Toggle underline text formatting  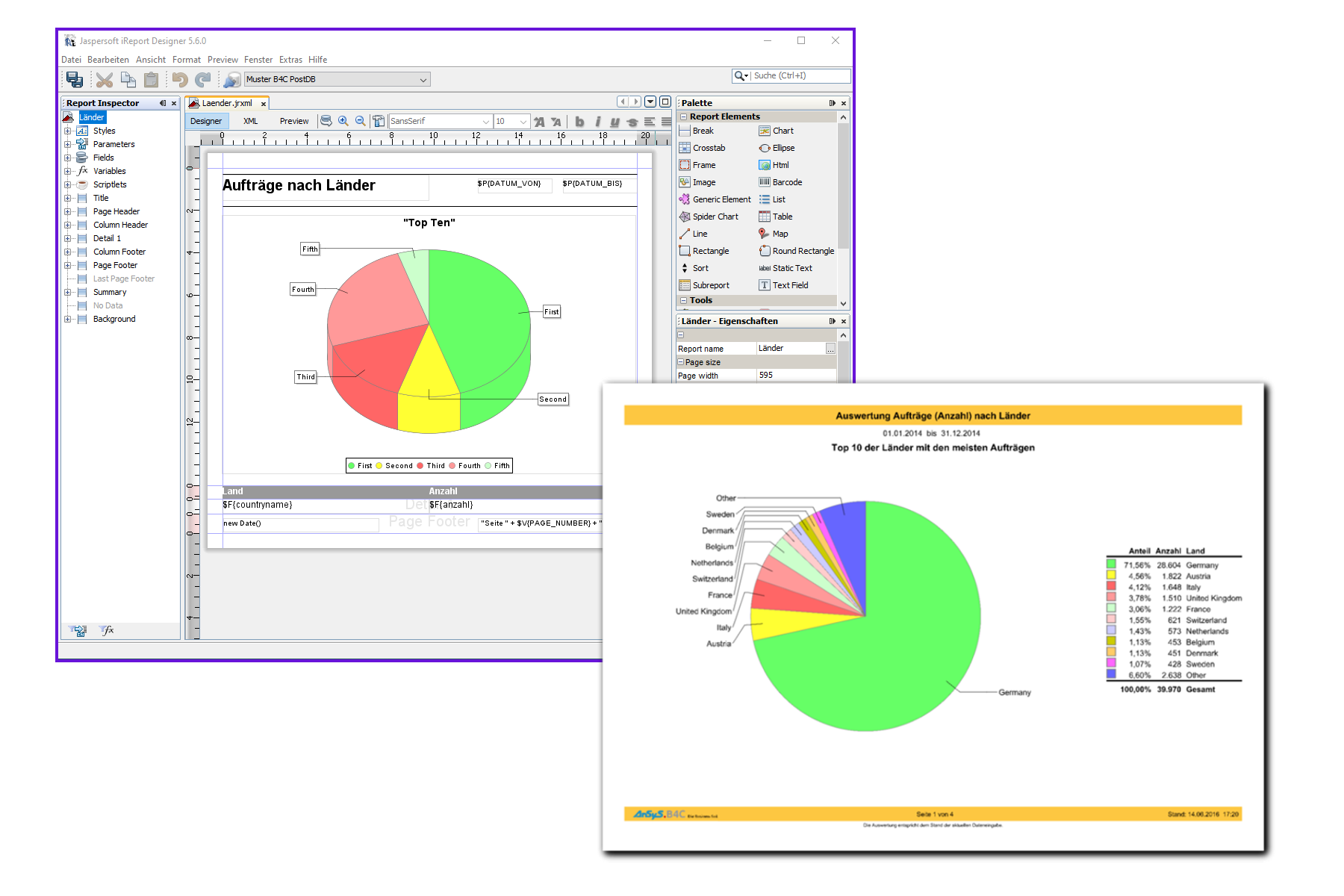615,122
